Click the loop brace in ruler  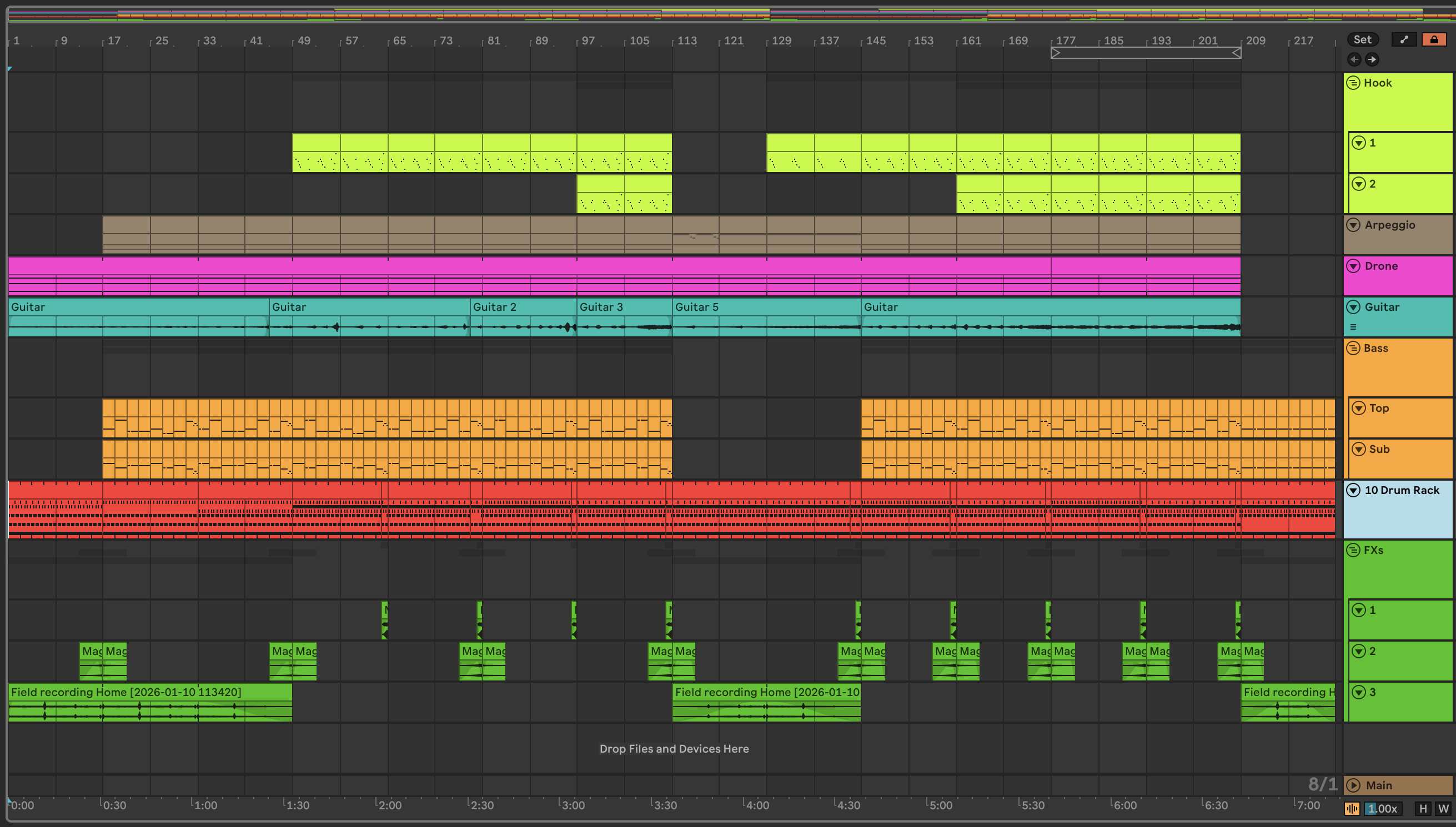[1145, 53]
